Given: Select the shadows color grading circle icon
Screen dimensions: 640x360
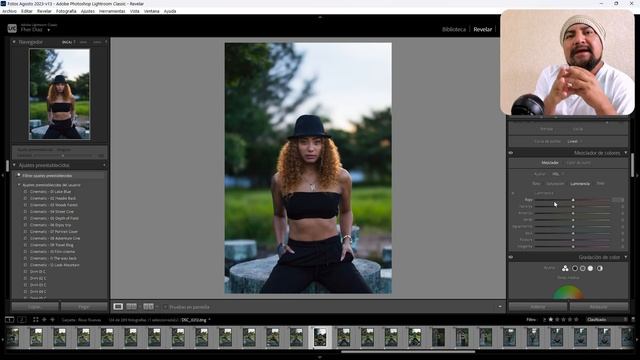Looking at the screenshot, I should (575, 268).
